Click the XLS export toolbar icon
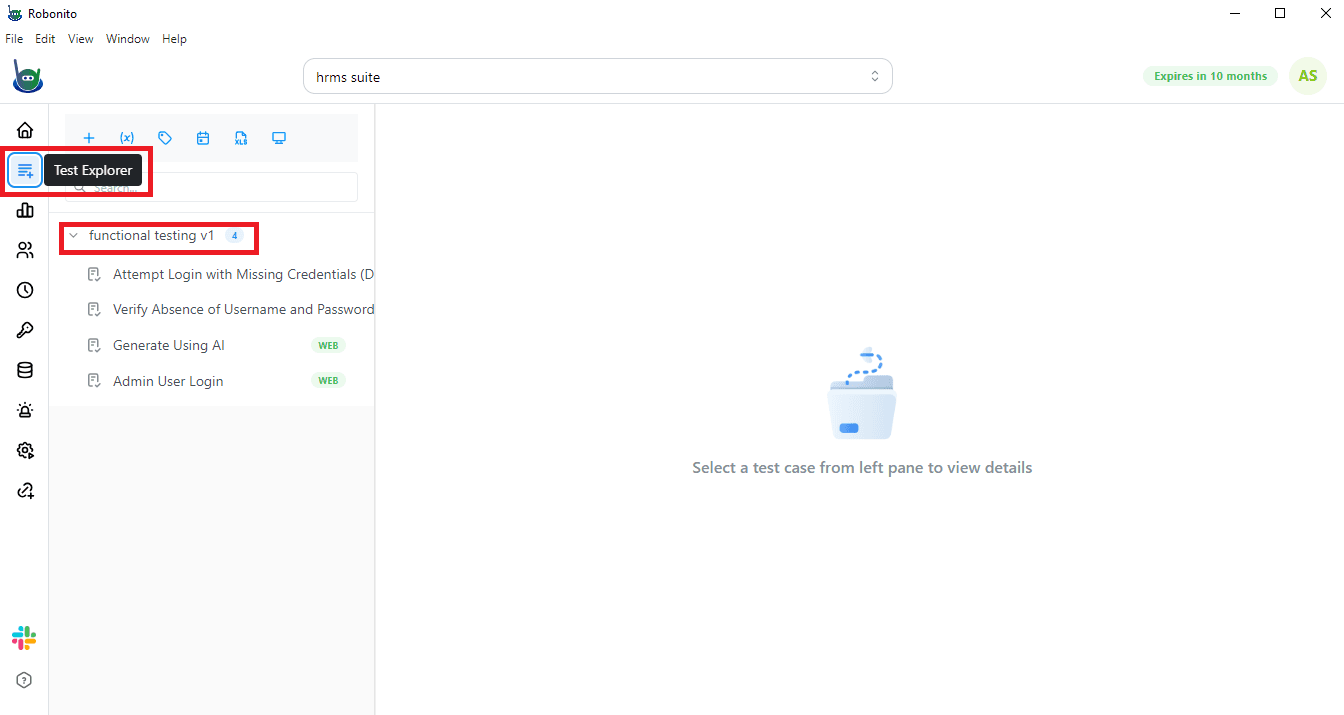1344x715 pixels. (241, 138)
